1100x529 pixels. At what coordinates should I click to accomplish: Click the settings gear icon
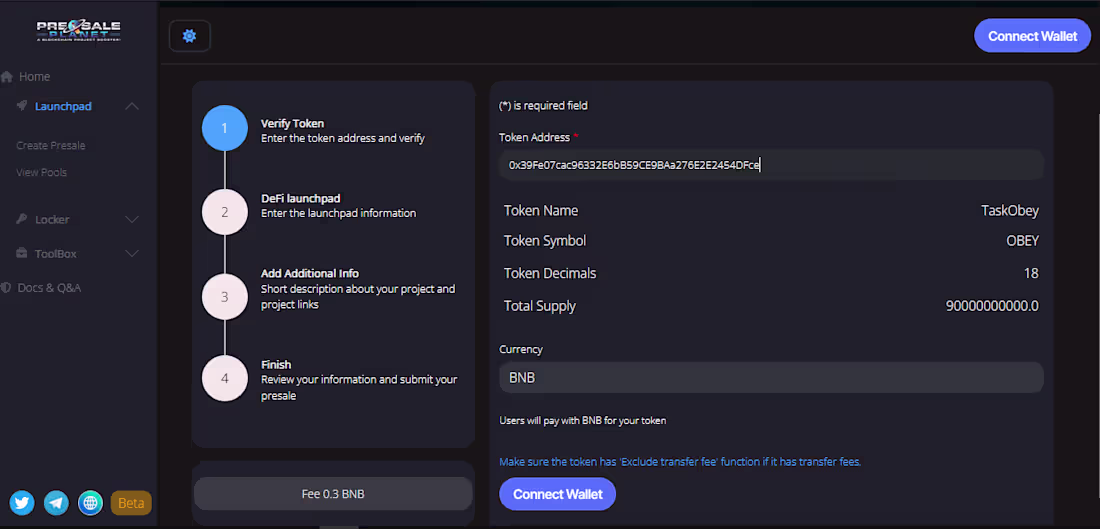tap(189, 36)
